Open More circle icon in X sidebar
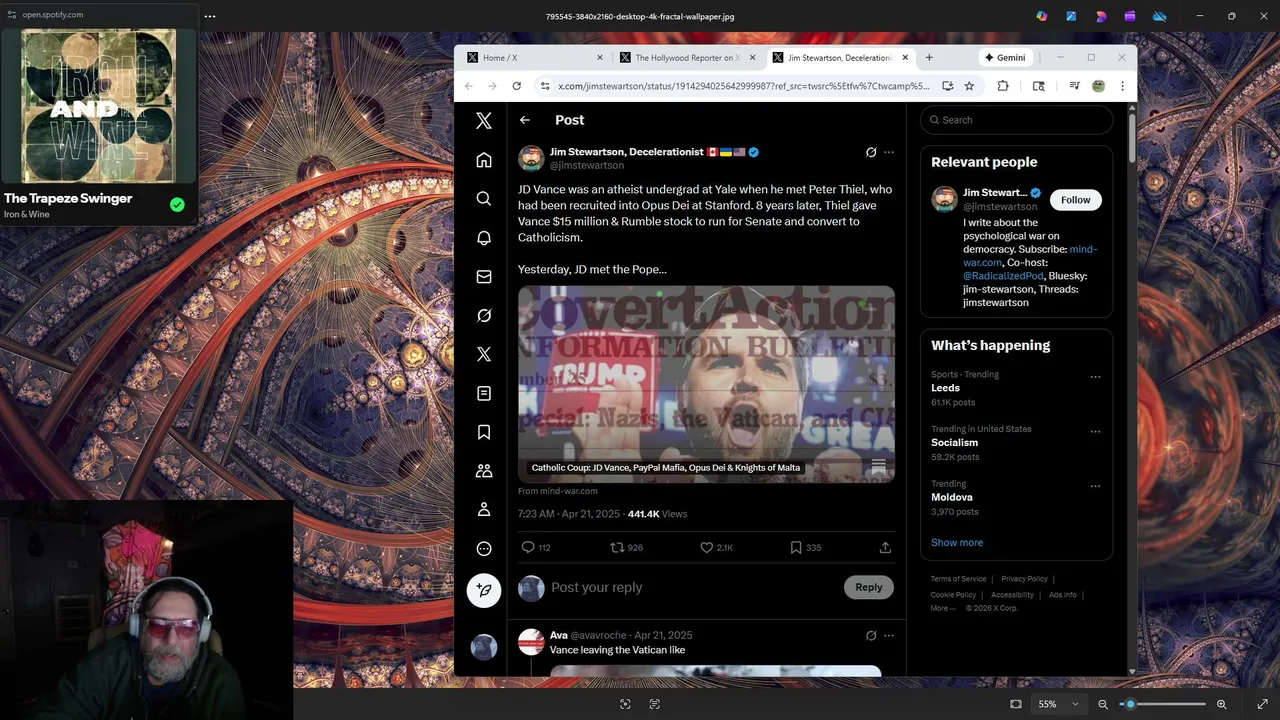1280x720 pixels. (x=484, y=549)
